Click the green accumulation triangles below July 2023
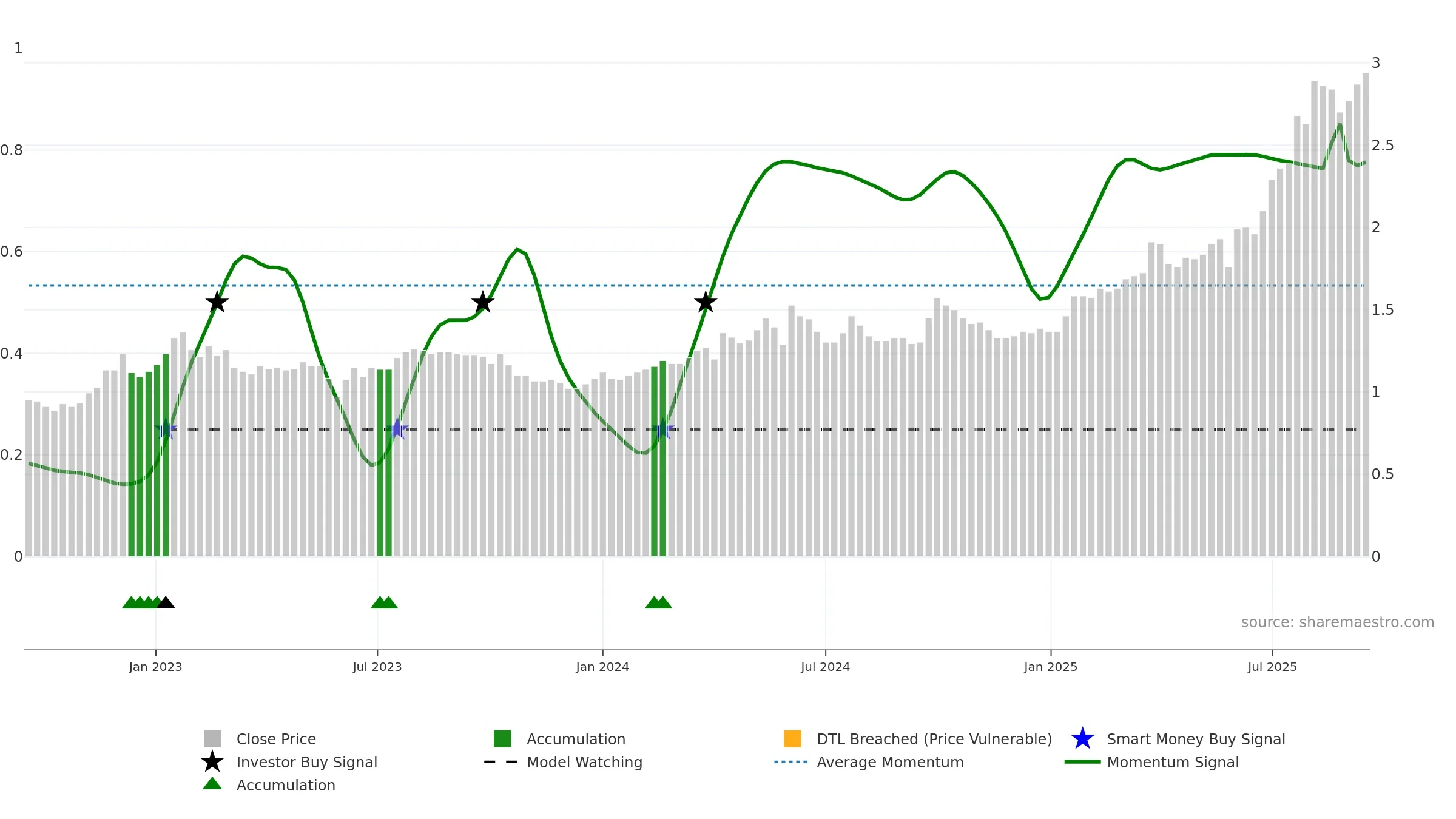 384,602
